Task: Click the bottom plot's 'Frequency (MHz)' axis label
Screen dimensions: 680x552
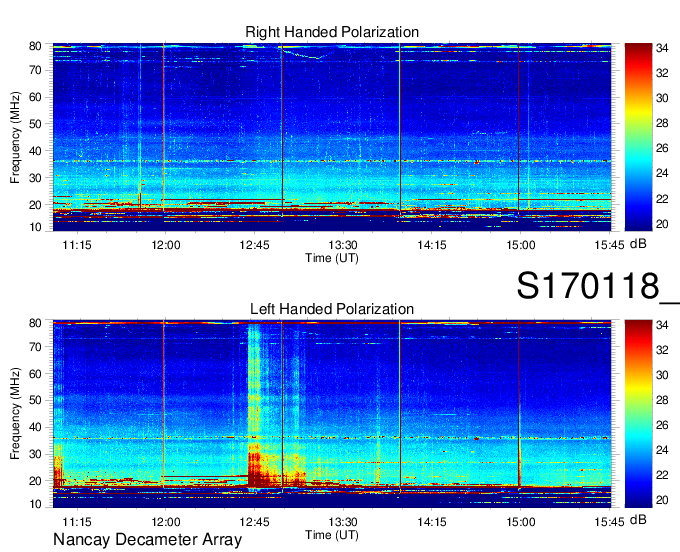Action: (x=15, y=414)
